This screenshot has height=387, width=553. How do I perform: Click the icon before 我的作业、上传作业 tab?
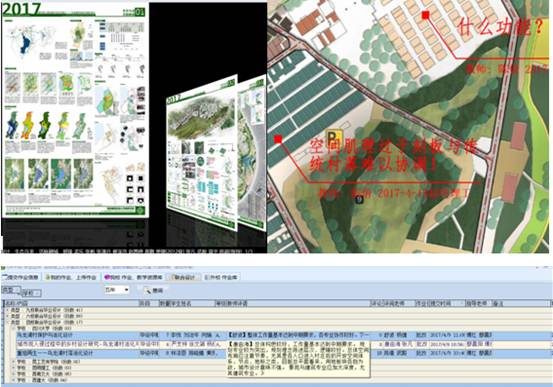click(48, 277)
